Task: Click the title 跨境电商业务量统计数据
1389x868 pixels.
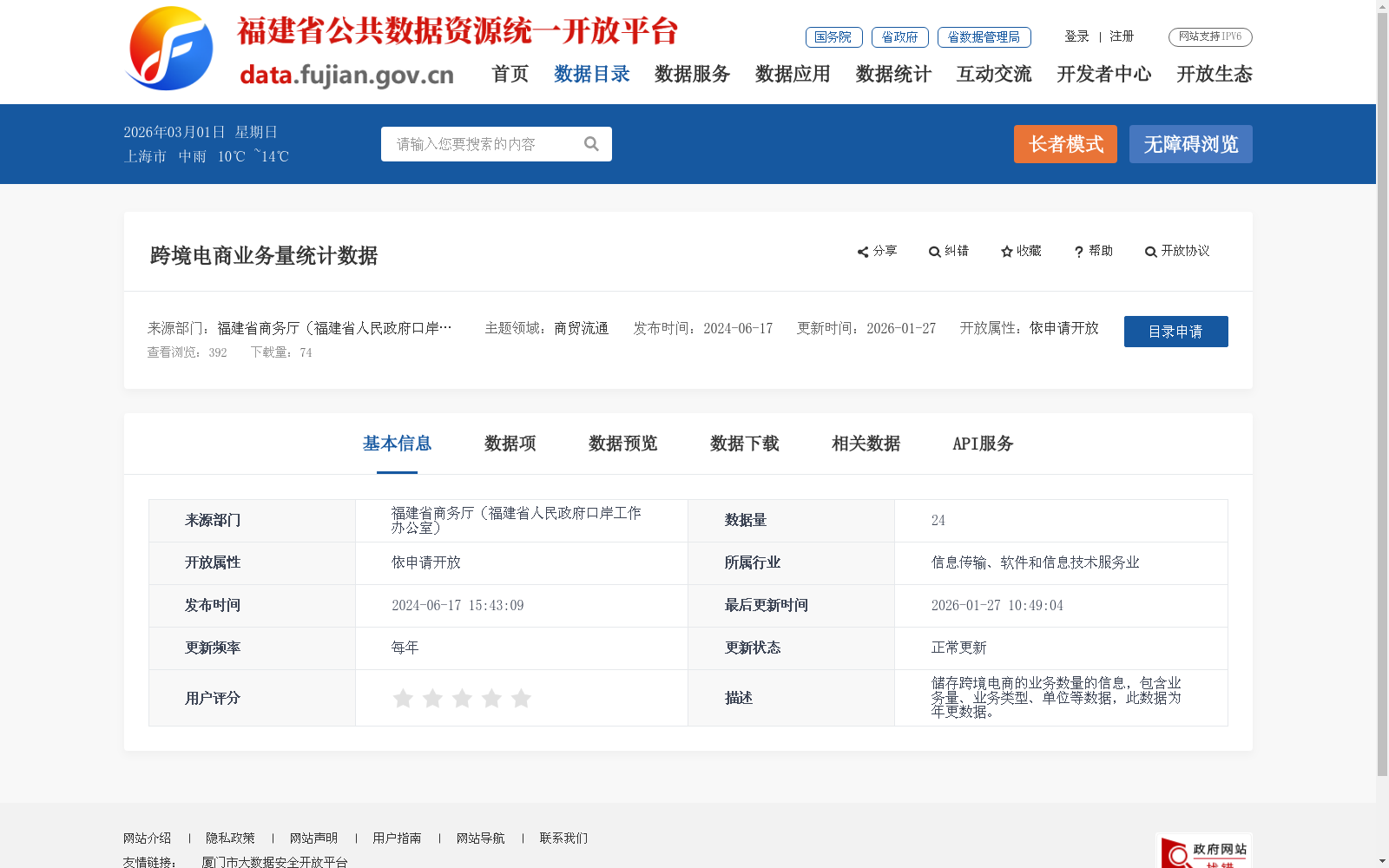Action: coord(264,256)
